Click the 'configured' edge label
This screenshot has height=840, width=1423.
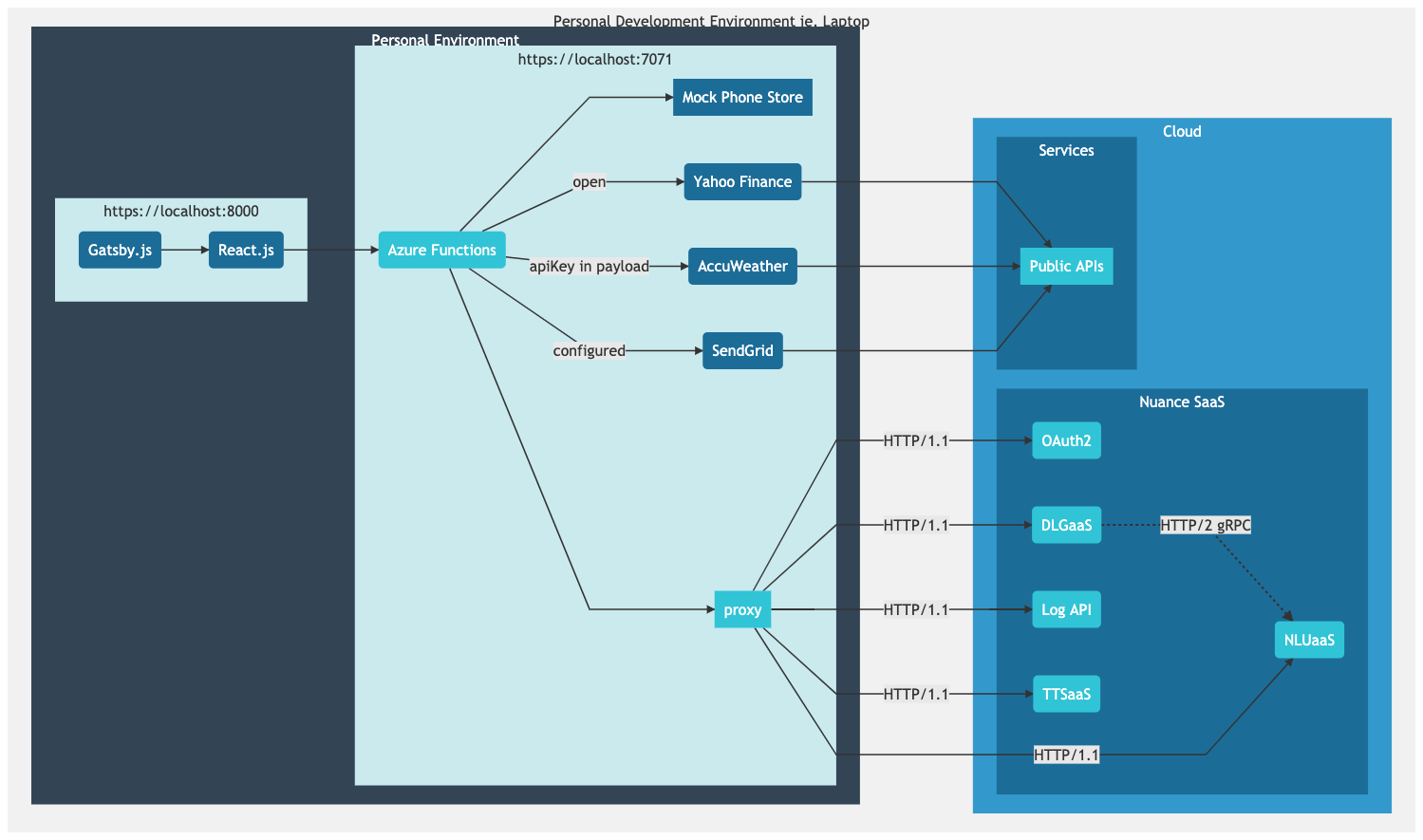coord(589,351)
